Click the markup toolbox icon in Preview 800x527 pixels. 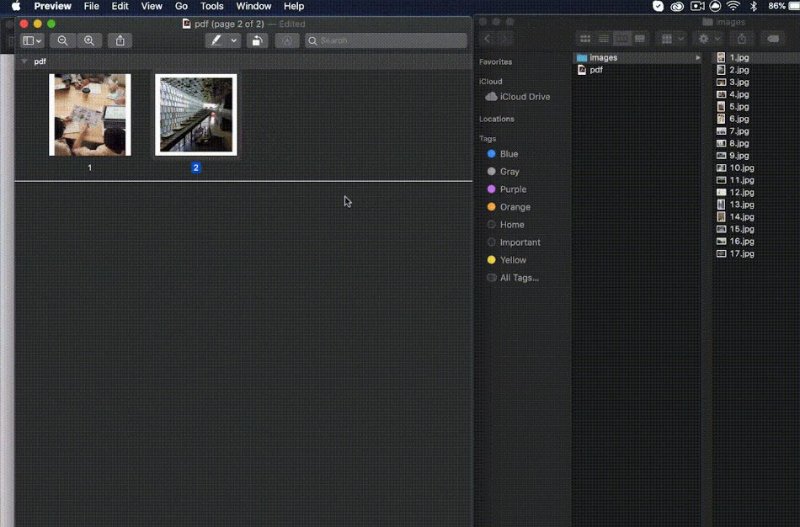pyautogui.click(x=287, y=41)
